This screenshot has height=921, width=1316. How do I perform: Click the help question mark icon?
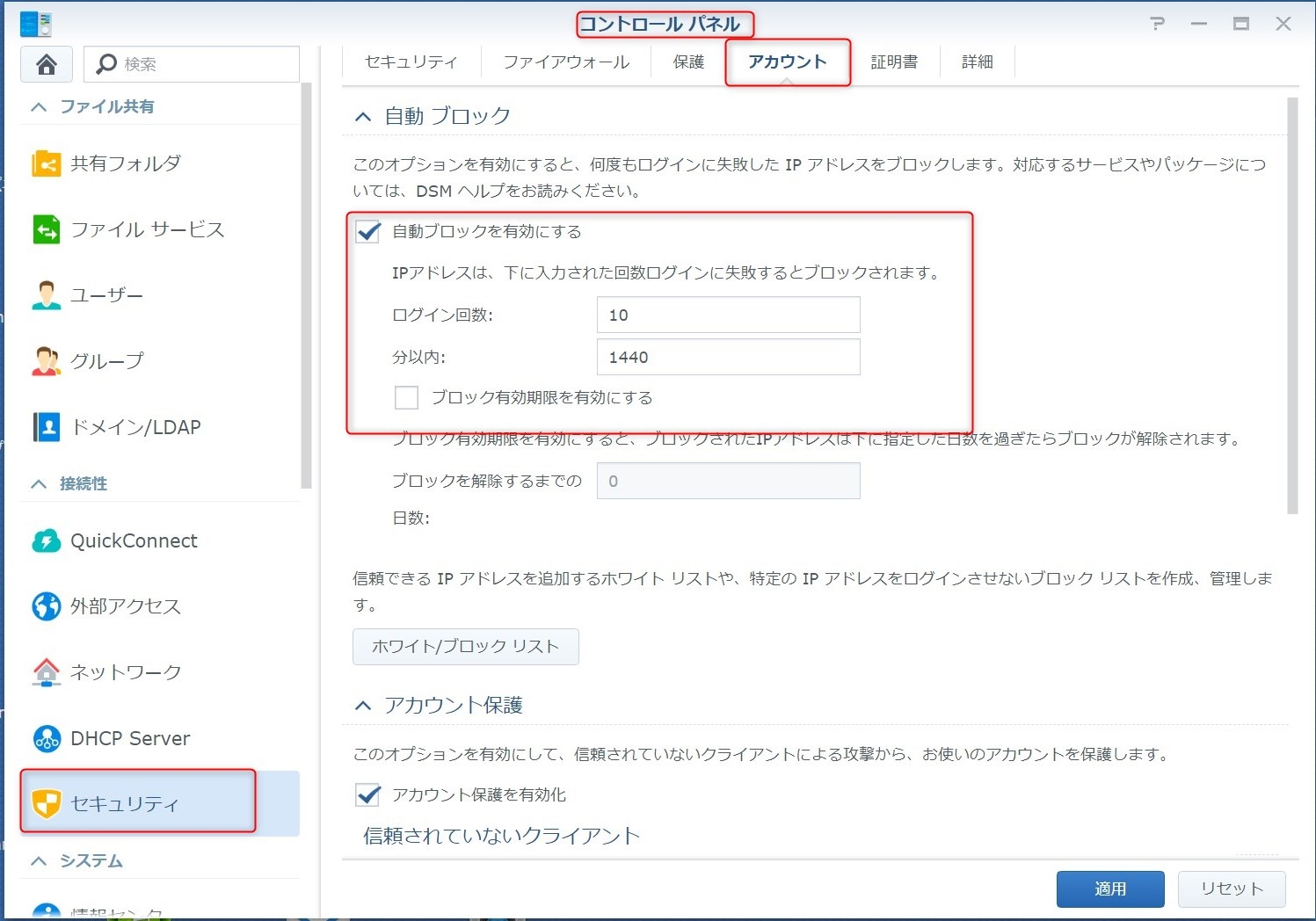click(1157, 24)
